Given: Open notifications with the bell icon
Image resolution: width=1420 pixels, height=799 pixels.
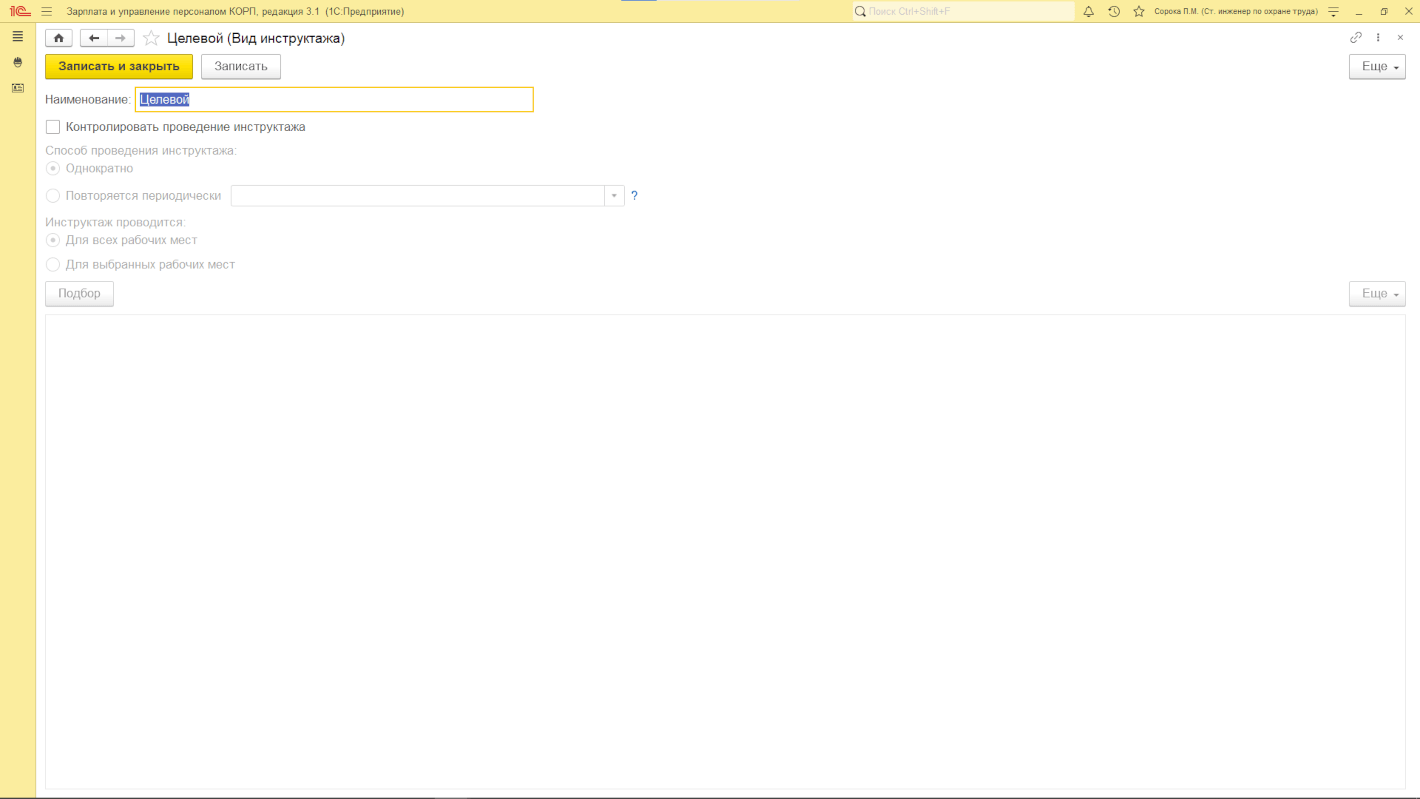Looking at the screenshot, I should pyautogui.click(x=1089, y=11).
